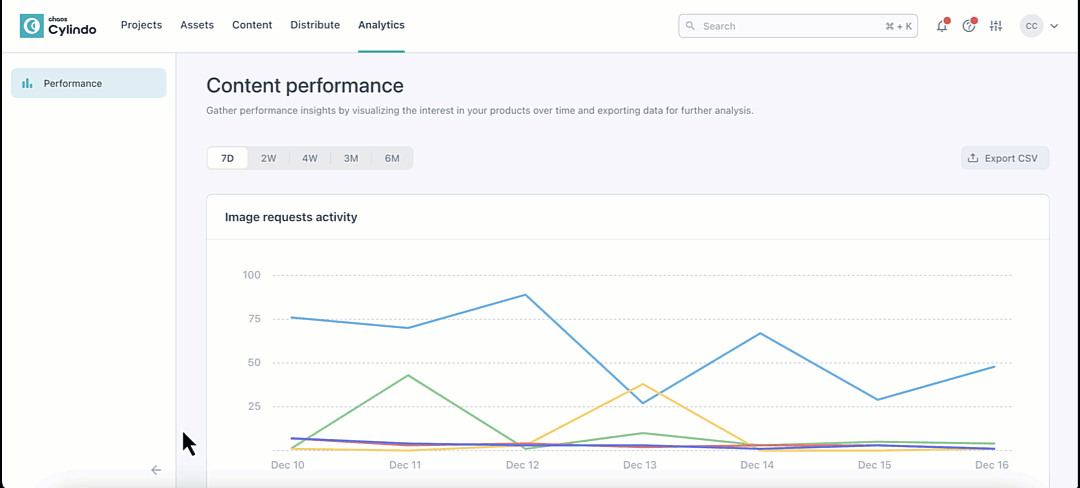Choose the 6M time range

point(392,158)
